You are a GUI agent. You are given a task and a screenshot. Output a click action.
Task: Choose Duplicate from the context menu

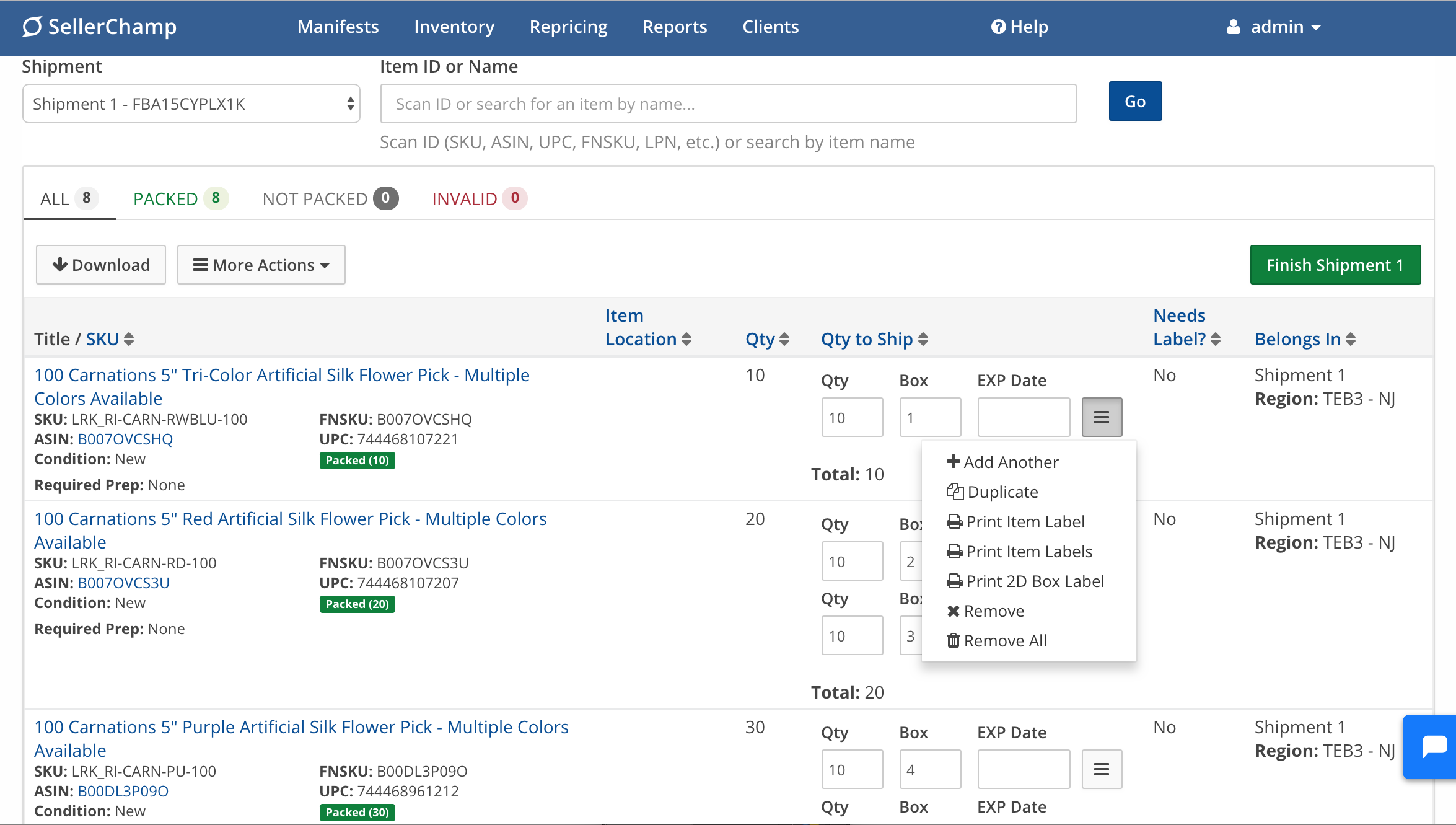click(1002, 492)
